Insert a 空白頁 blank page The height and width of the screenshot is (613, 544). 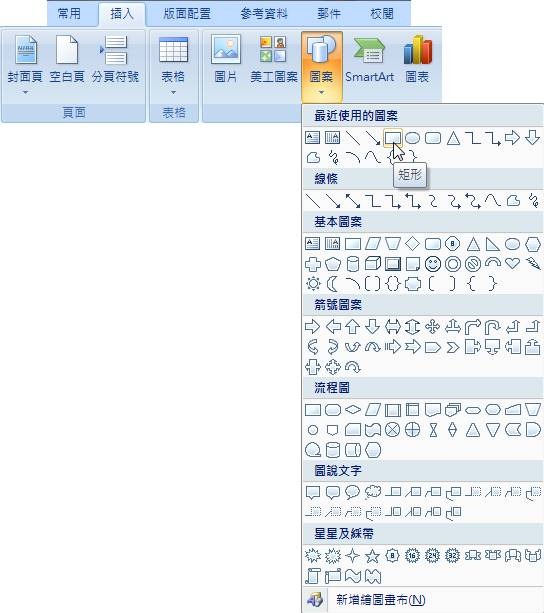[67, 59]
